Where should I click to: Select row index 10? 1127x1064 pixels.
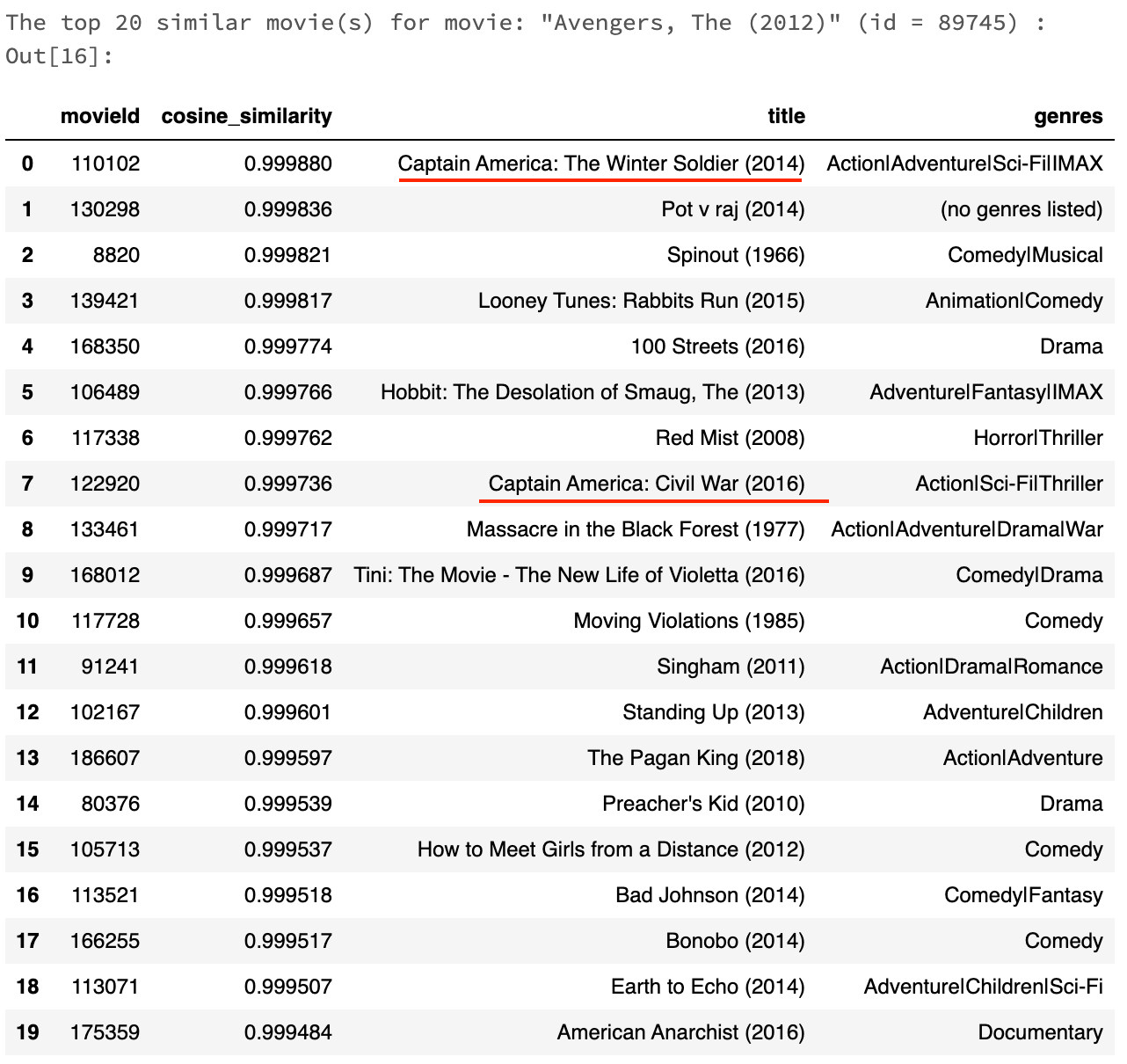[x=27, y=621]
